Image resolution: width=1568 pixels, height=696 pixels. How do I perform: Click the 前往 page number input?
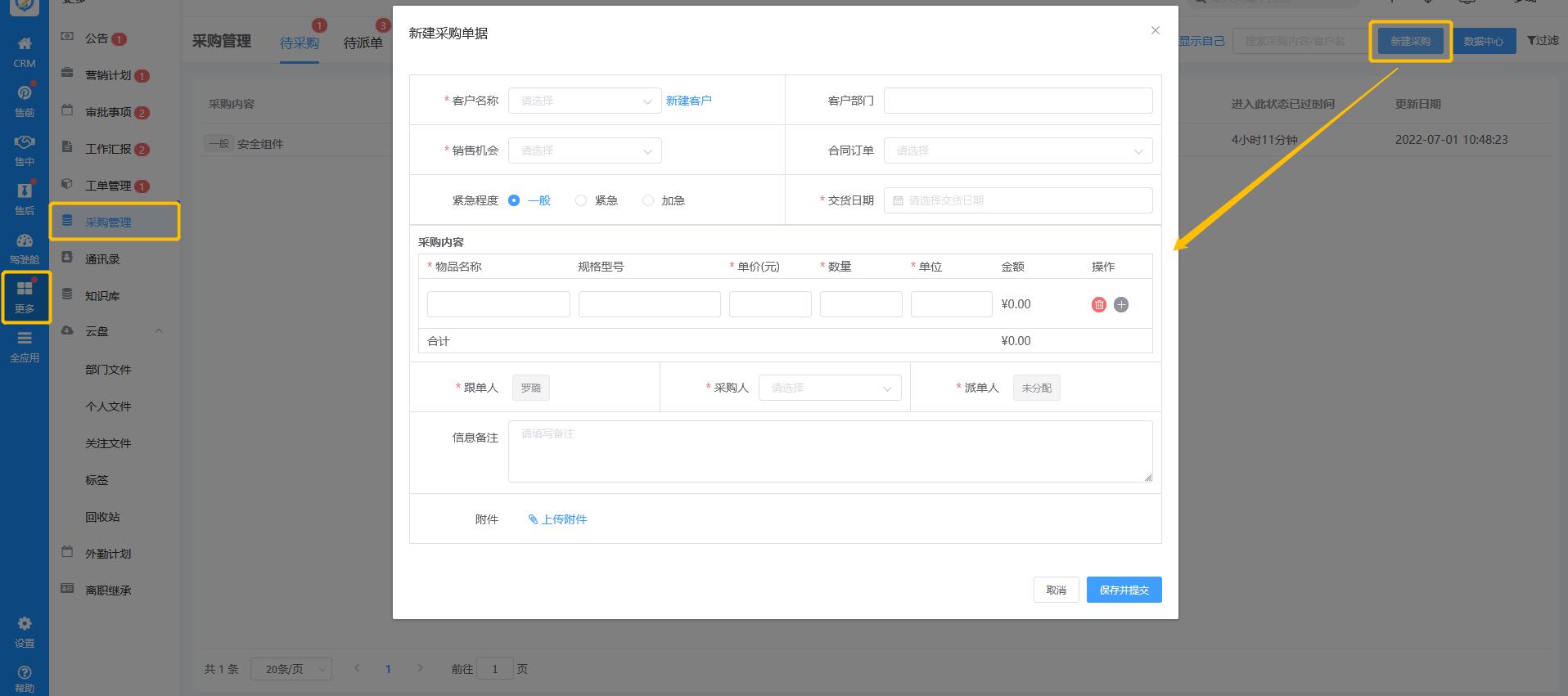(x=494, y=669)
